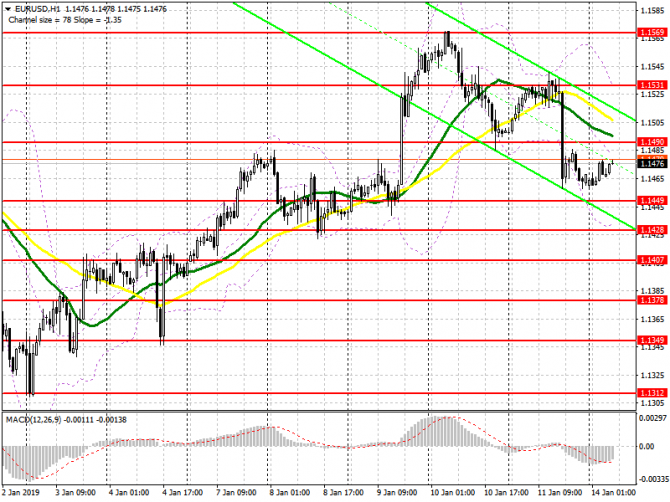Viewport: 670px width, 502px height.
Task: Click the 0.00 MACD zero-line value
Action: (646, 446)
